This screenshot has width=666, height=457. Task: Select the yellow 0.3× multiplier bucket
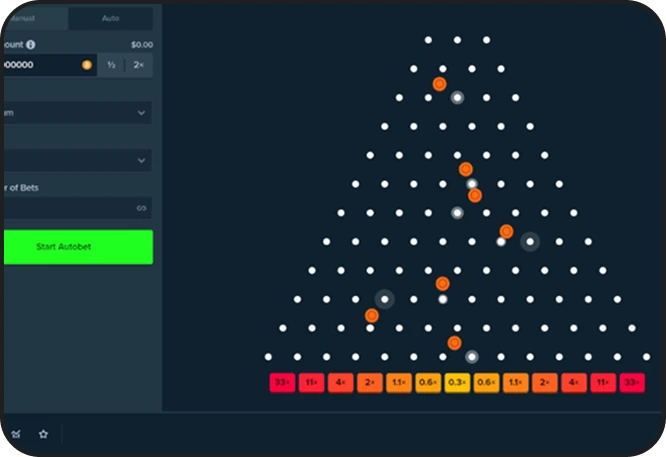[457, 382]
